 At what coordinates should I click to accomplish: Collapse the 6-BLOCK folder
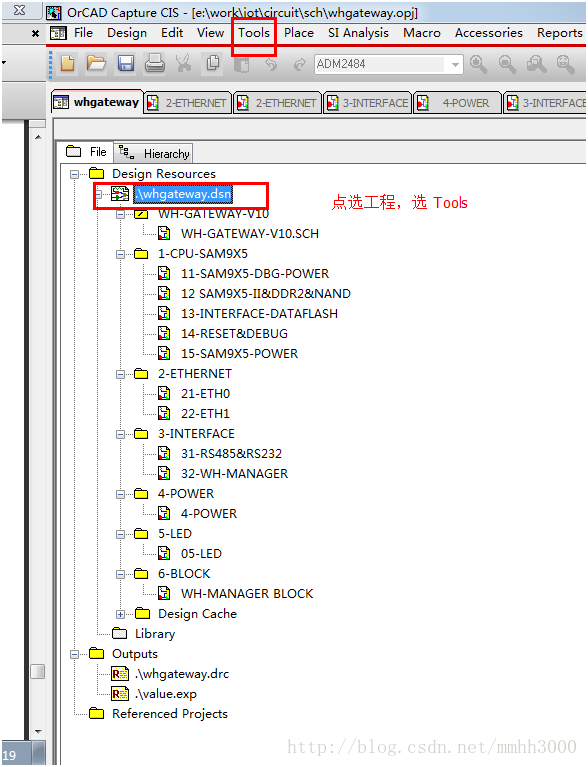[x=120, y=574]
